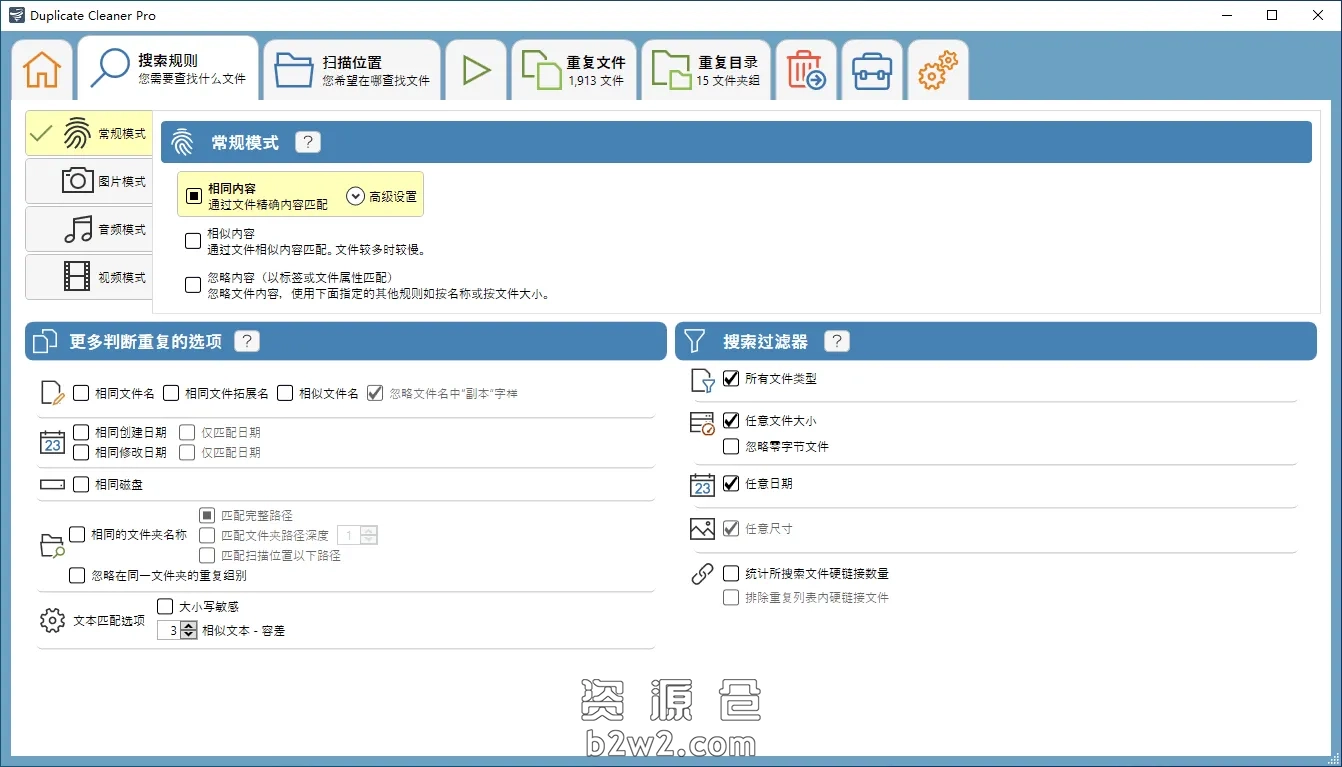The height and width of the screenshot is (767, 1342).
Task: Click help button beside 搜索过滤器 header
Action: pos(837,341)
